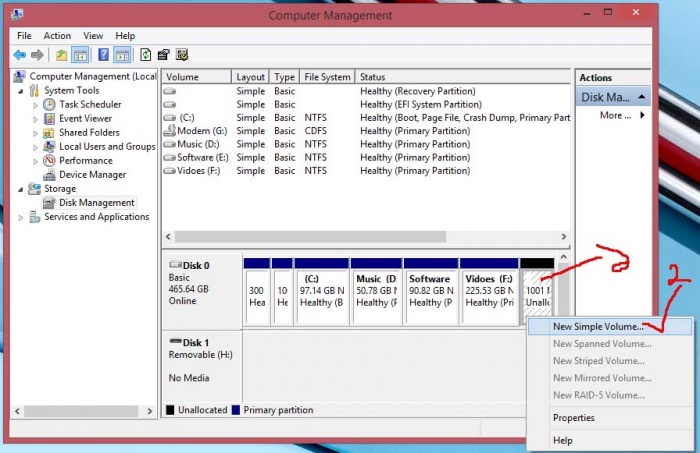Expand the Performance tree node
Screen dimensions: 700x453
[35, 161]
